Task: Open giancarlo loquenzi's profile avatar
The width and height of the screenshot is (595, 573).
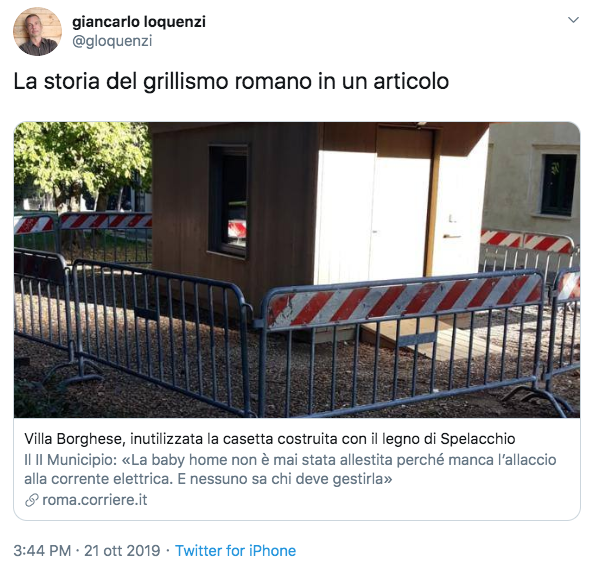Action: 37,31
